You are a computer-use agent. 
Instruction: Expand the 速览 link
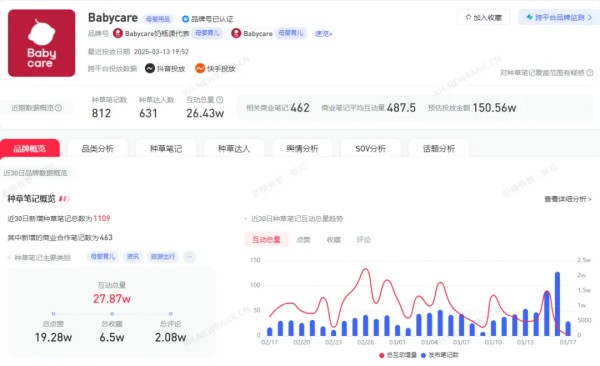(323, 34)
